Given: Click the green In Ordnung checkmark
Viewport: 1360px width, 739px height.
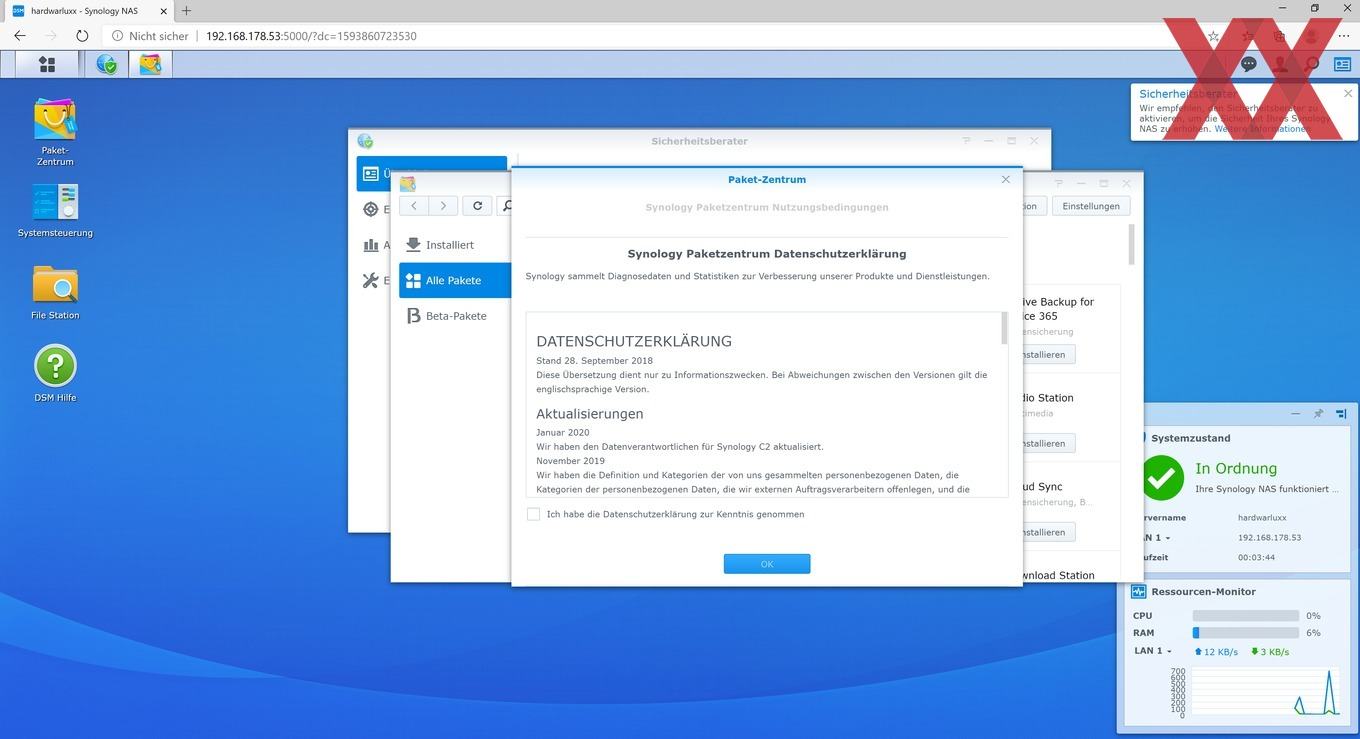Looking at the screenshot, I should (1163, 477).
